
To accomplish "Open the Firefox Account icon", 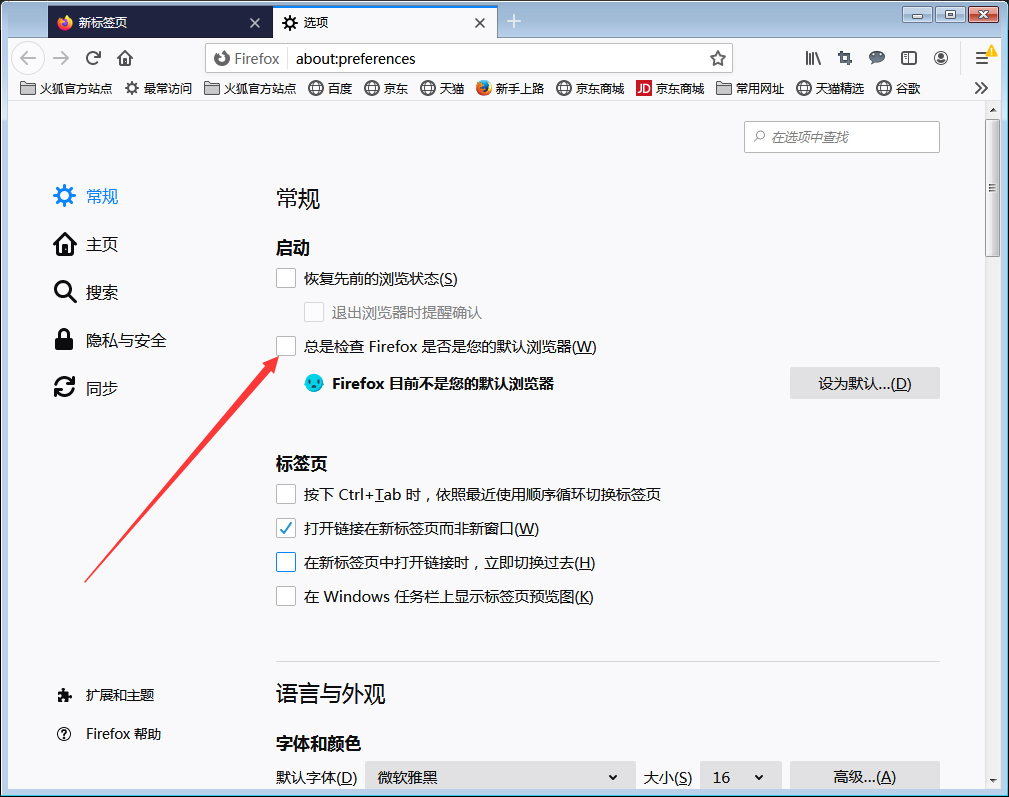I will (x=940, y=58).
